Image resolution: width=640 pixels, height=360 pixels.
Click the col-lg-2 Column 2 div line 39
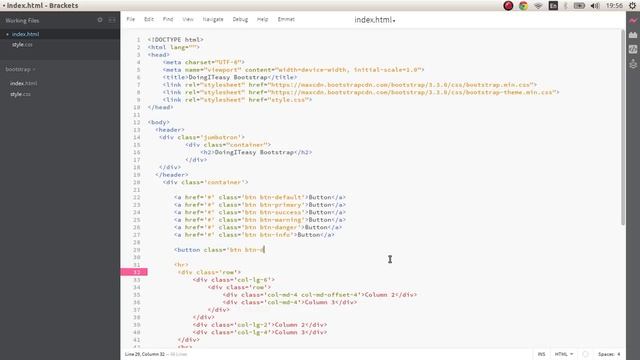click(x=260, y=325)
